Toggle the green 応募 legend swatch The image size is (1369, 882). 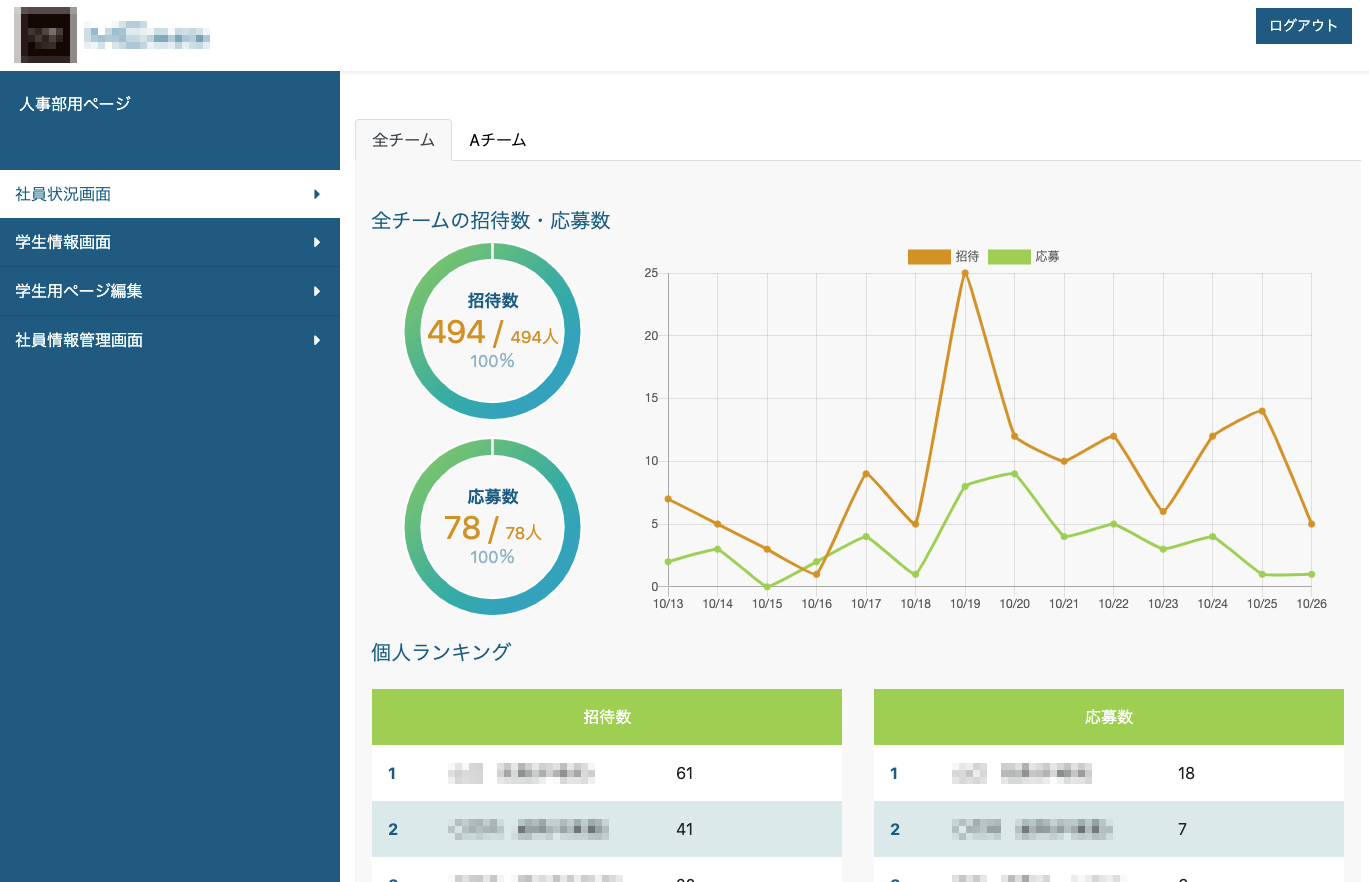pos(1009,257)
